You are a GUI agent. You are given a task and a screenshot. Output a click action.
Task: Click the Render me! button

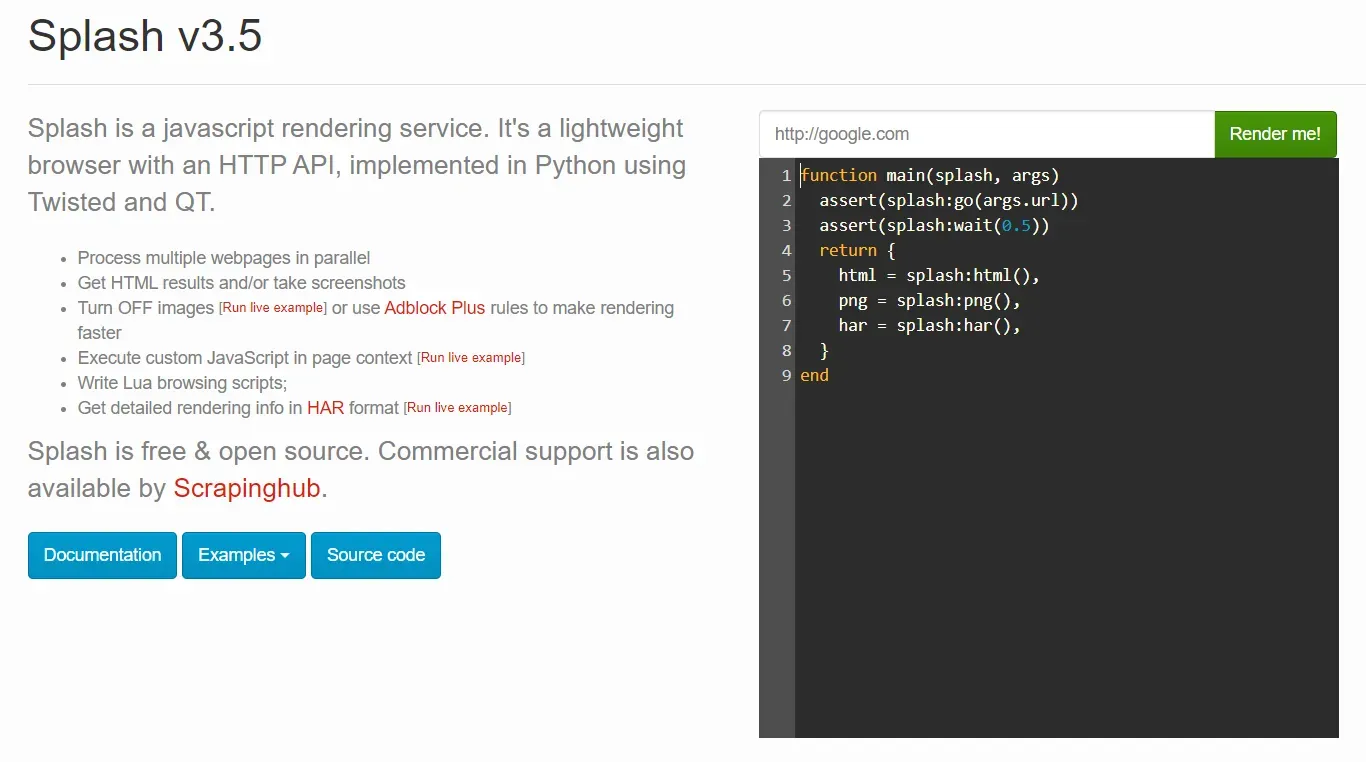click(1275, 133)
